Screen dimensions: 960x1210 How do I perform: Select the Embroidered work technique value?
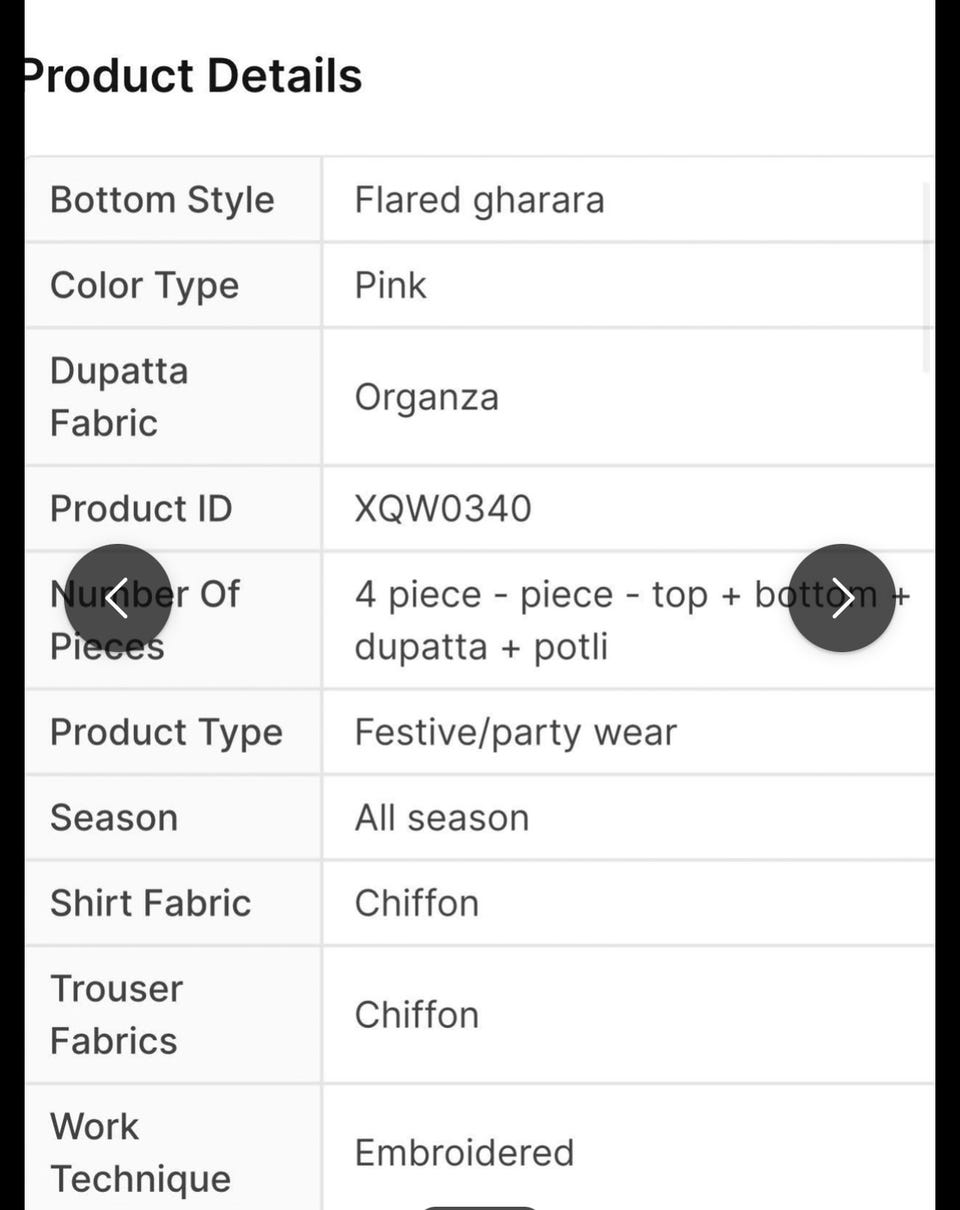[465, 1152]
